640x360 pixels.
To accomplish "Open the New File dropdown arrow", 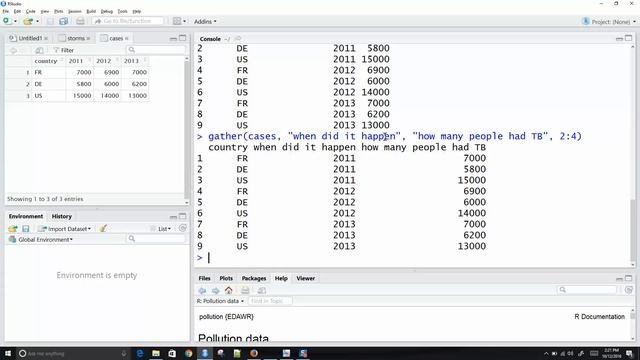I will [16, 21].
